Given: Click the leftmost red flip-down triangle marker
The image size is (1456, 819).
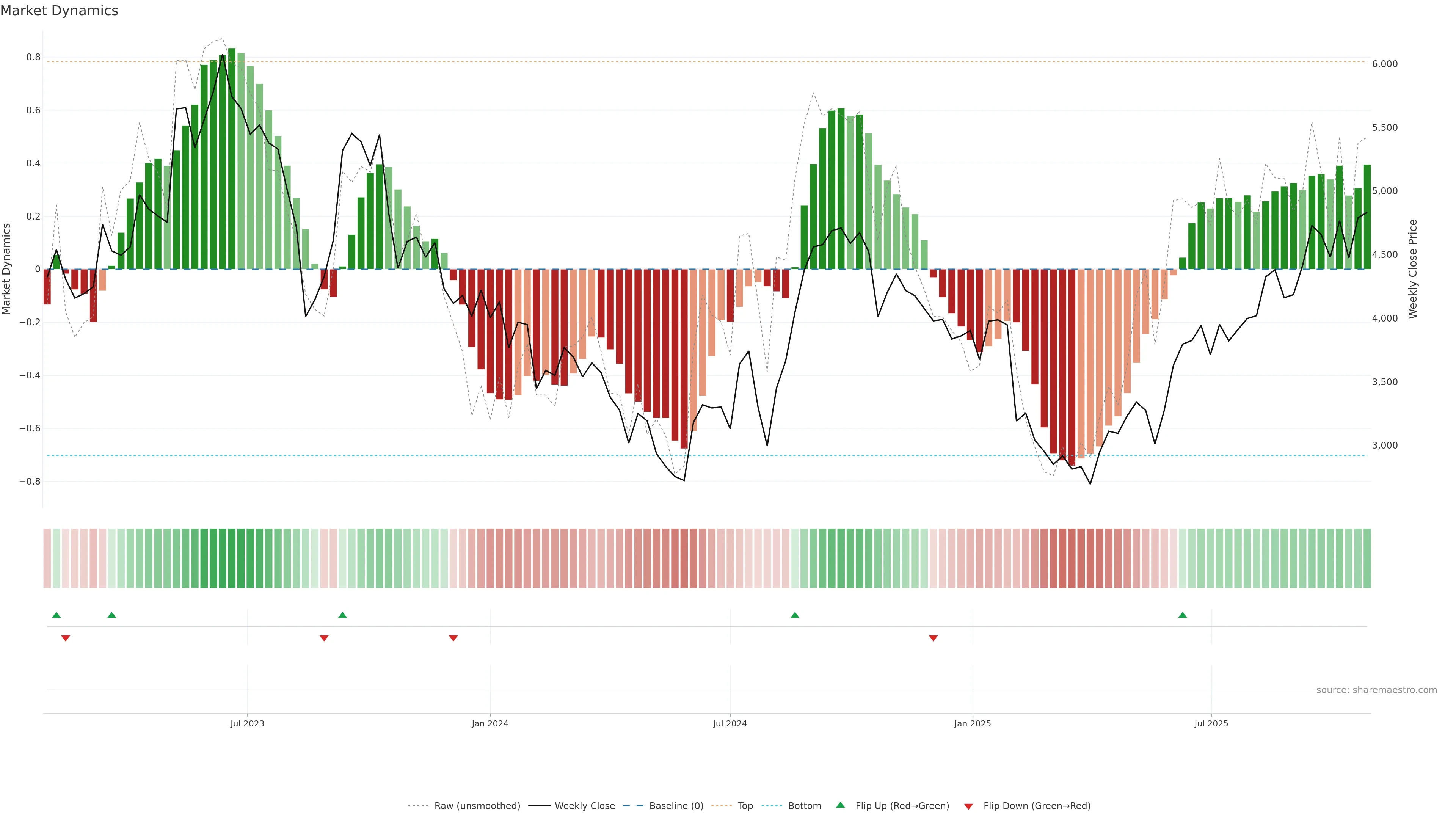Looking at the screenshot, I should [66, 638].
